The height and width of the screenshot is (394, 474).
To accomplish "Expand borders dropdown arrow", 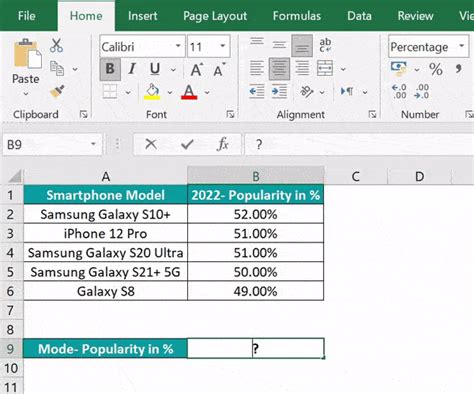I will [x=128, y=92].
